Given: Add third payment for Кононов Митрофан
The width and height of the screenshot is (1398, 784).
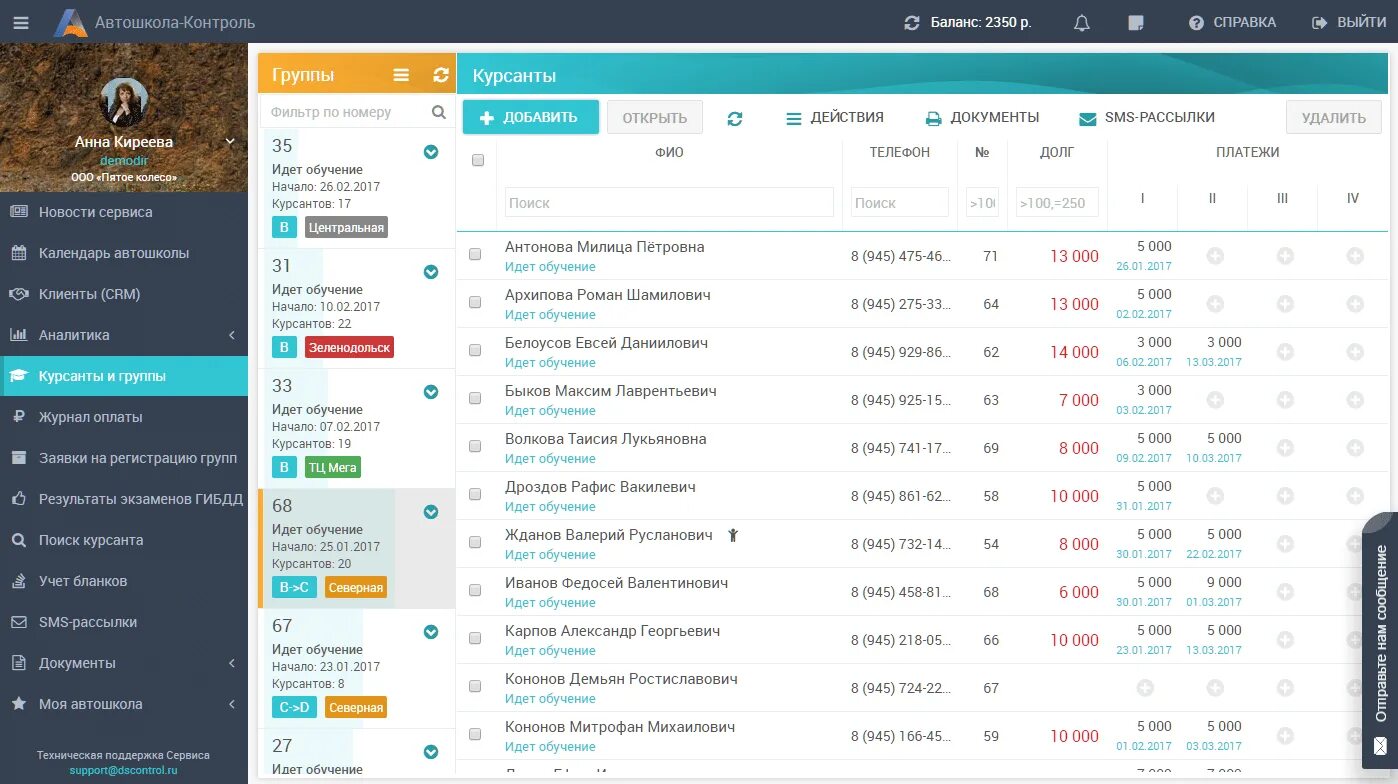Looking at the screenshot, I should pyautogui.click(x=1285, y=736).
